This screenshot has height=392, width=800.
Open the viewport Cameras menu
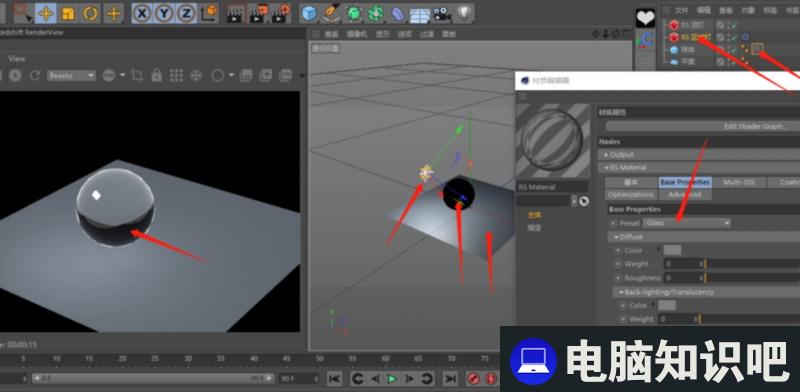pos(357,34)
